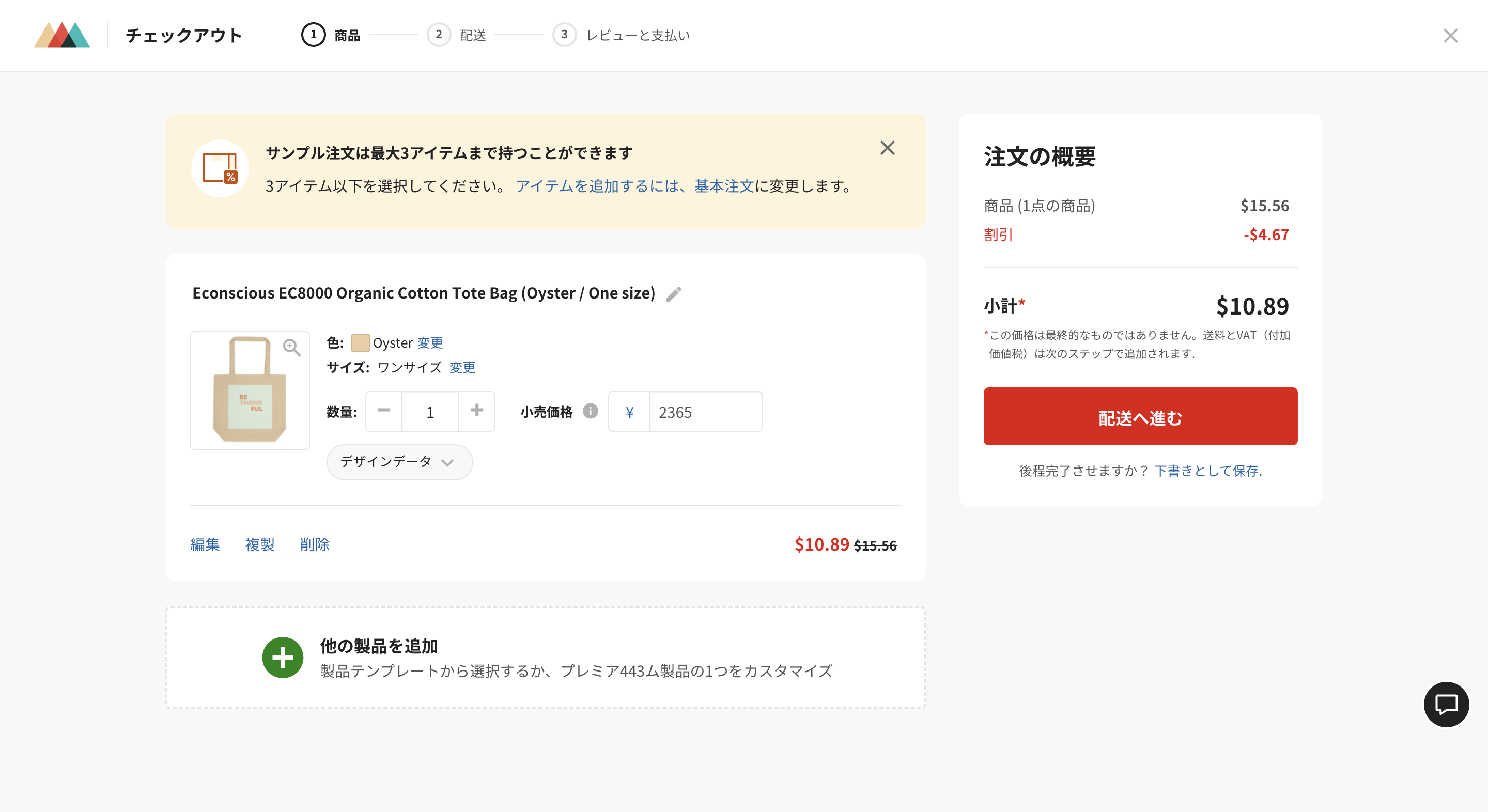Go to step 2 配送
Image resolution: width=1488 pixels, height=812 pixels.
coord(457,35)
